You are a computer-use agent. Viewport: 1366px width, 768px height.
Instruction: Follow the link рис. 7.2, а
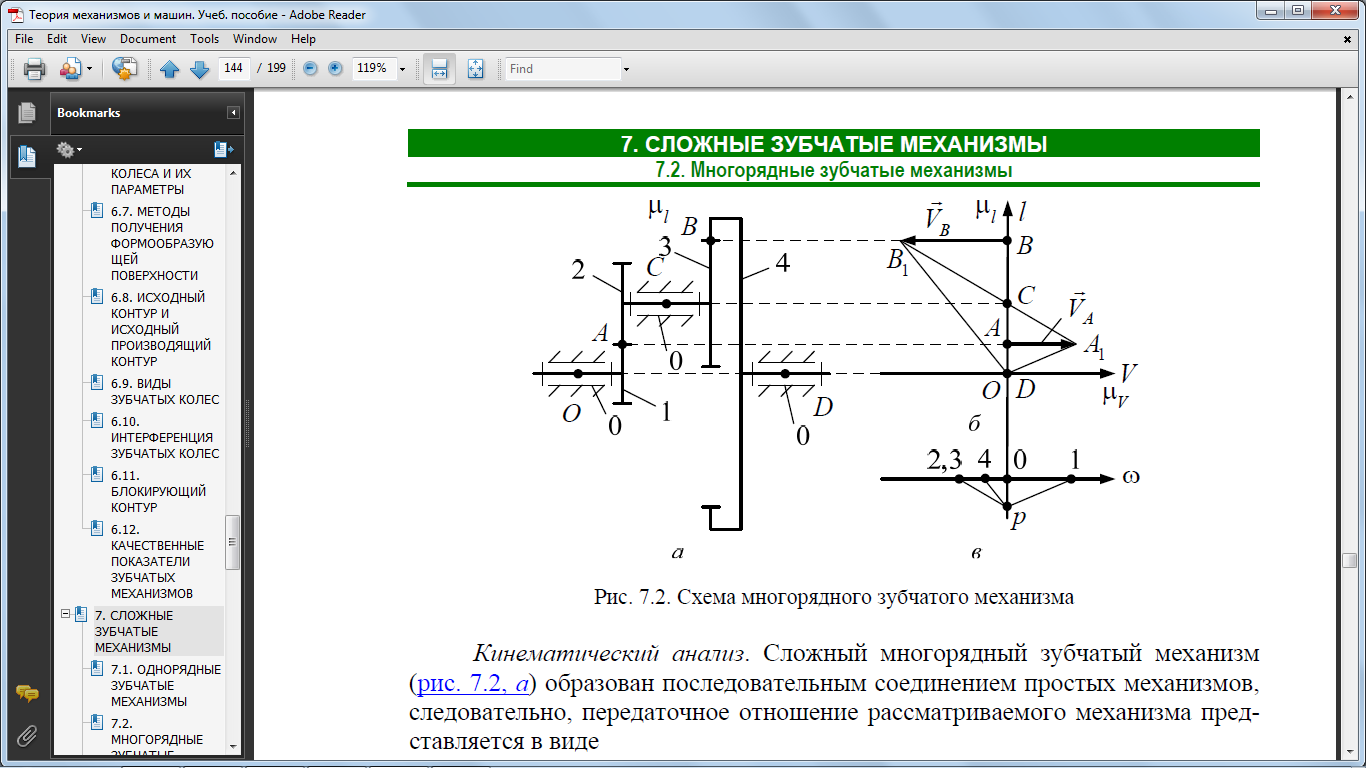(x=474, y=684)
